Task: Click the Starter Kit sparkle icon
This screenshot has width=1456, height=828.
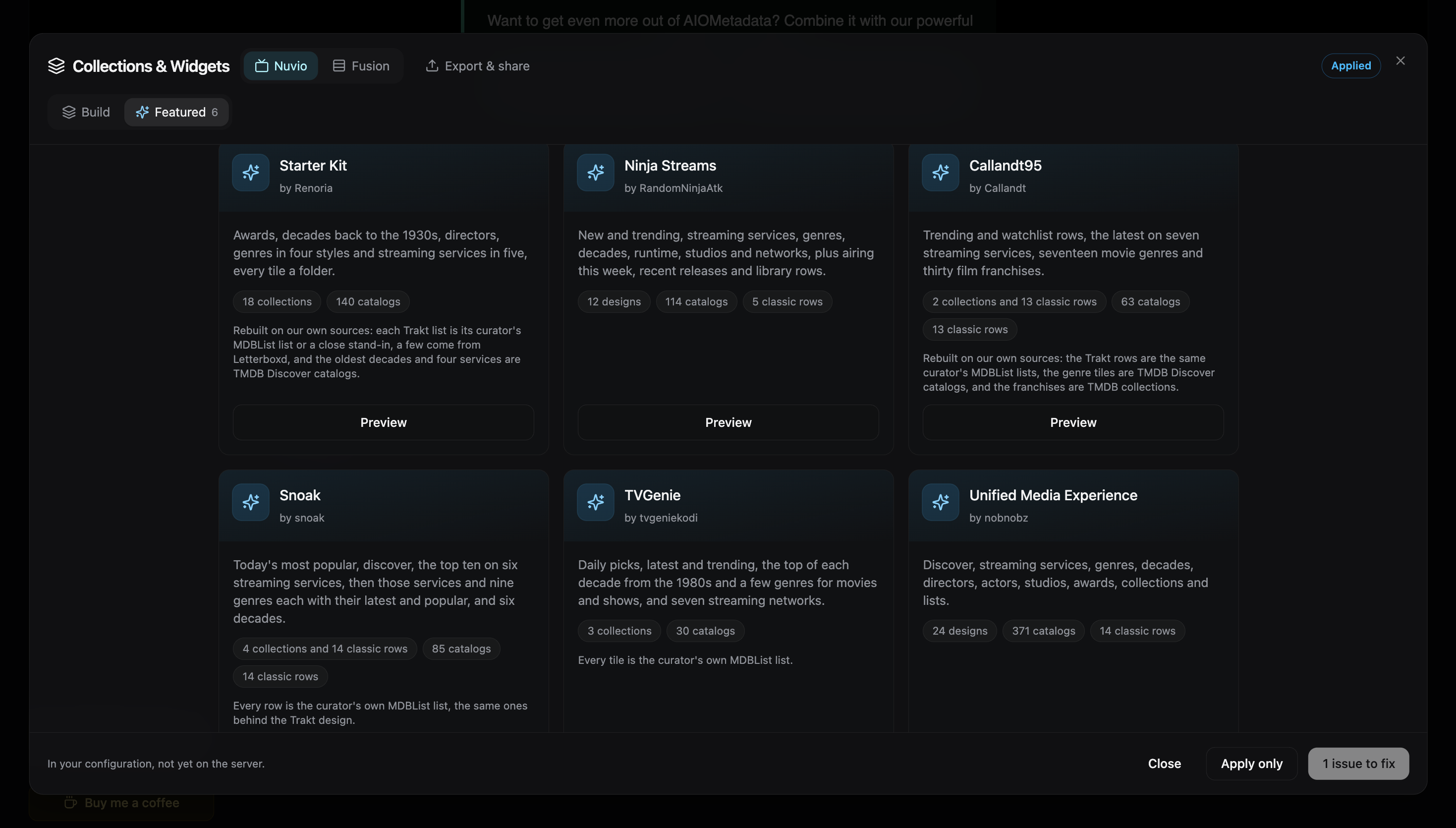Action: [251, 173]
